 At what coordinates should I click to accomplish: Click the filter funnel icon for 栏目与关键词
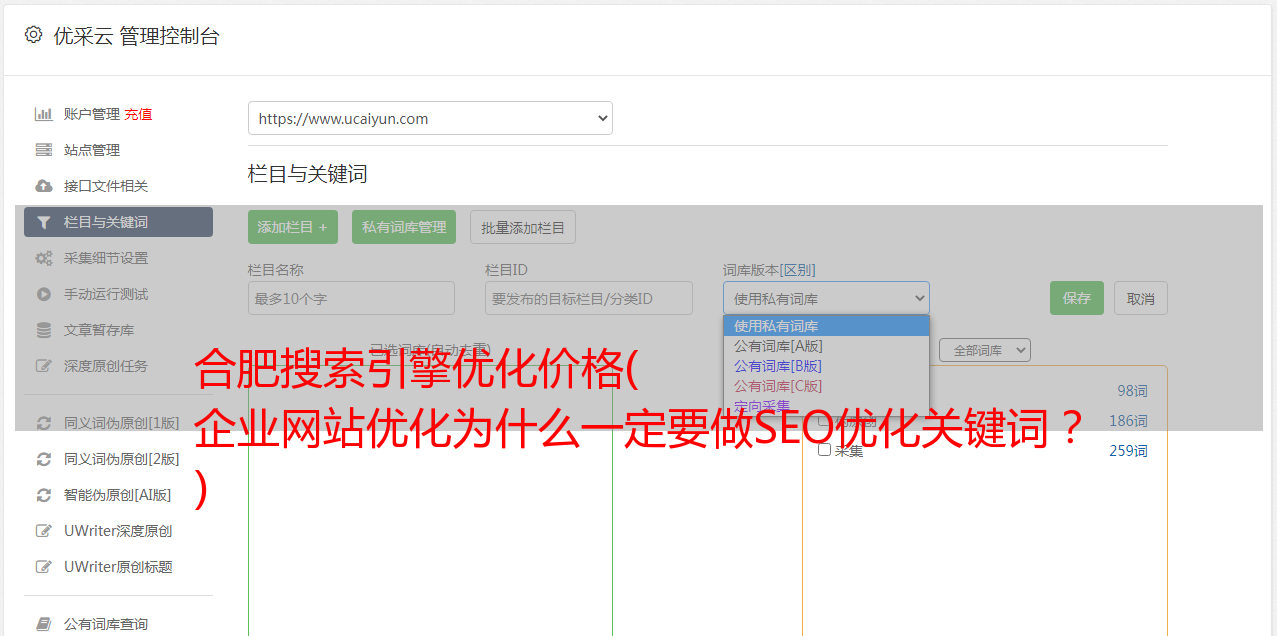point(43,222)
